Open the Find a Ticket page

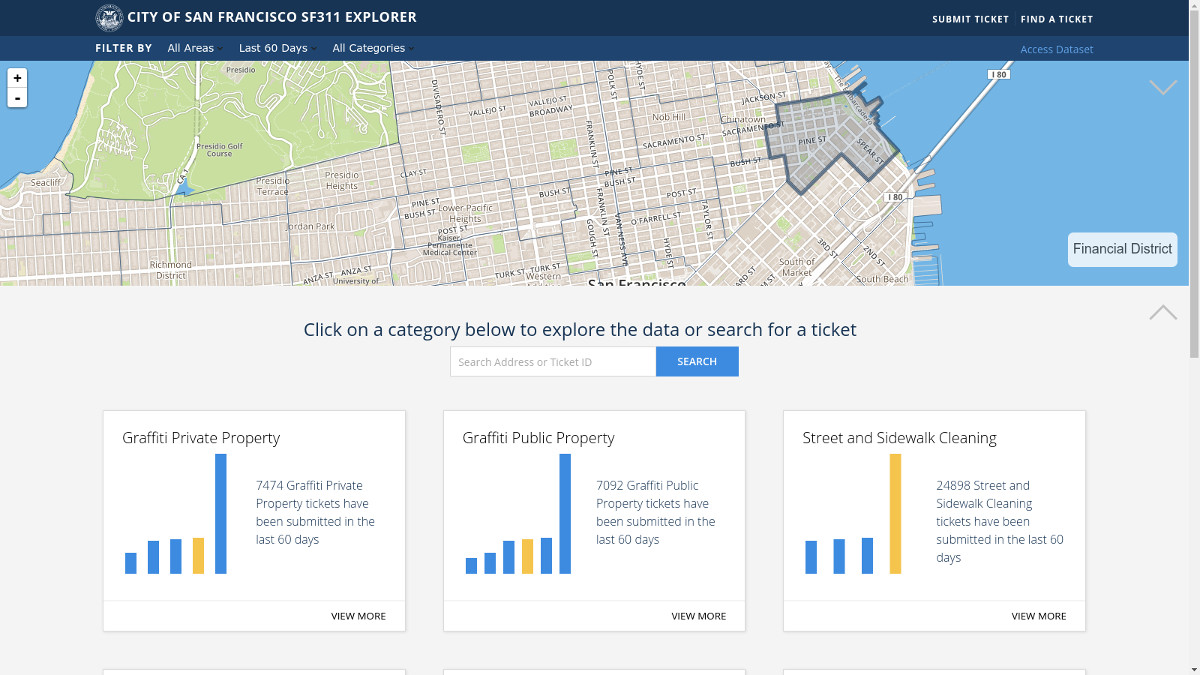(x=1057, y=19)
